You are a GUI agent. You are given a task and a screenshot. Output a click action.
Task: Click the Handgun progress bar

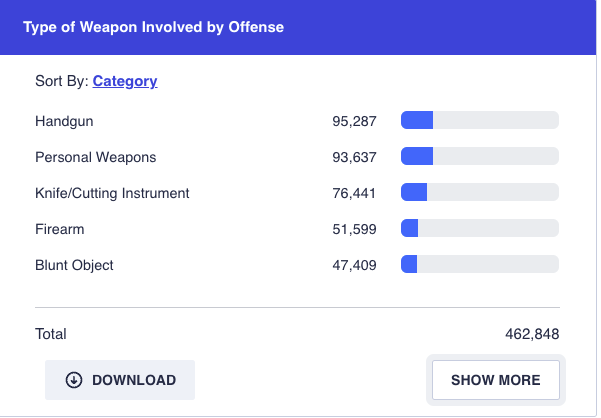(x=479, y=121)
